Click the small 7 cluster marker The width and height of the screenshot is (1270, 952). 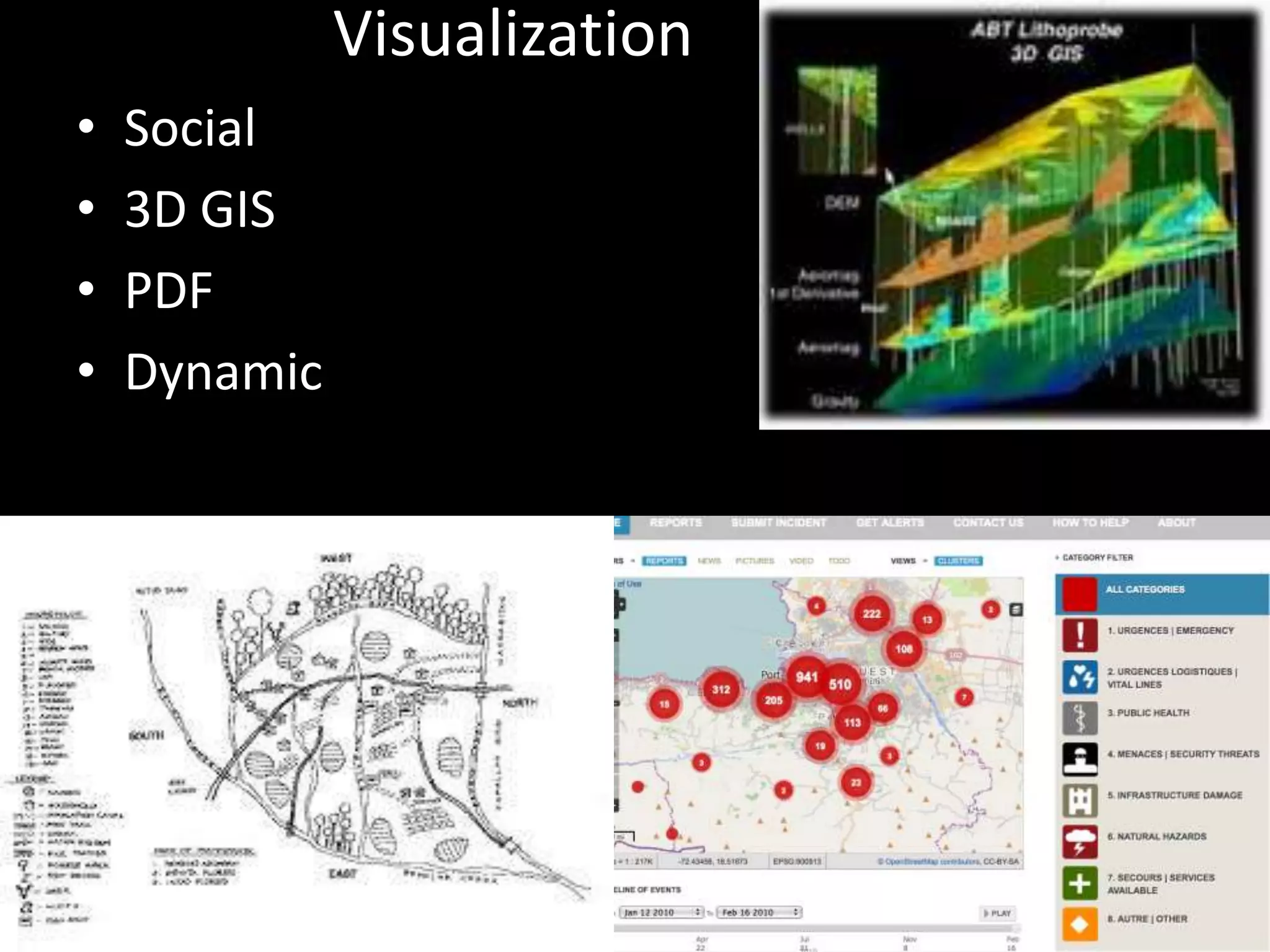click(x=964, y=697)
